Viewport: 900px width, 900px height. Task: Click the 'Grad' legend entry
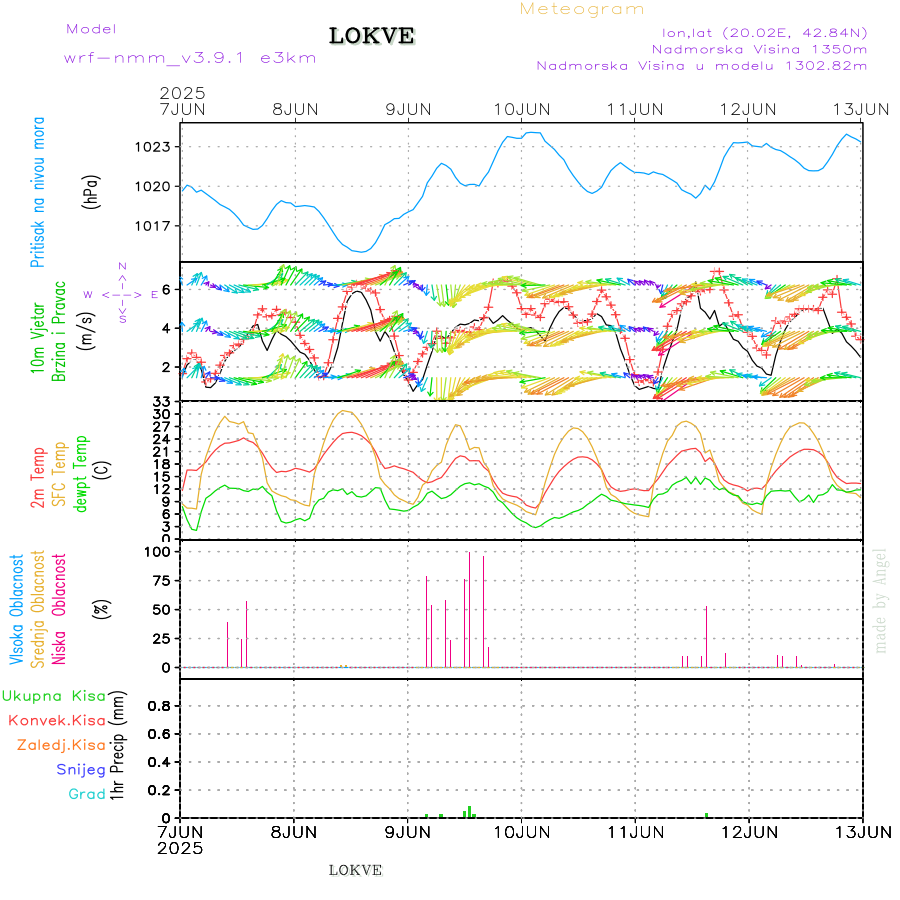pos(88,794)
